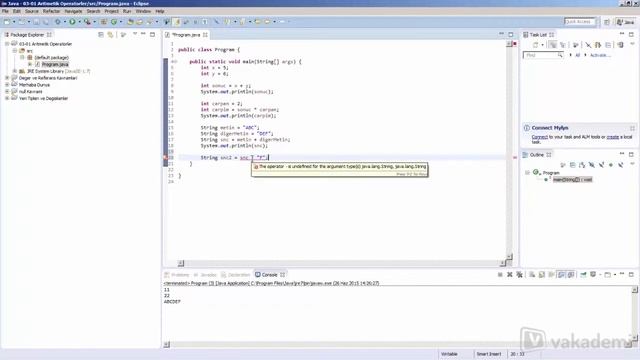Toggle Word Wrap in Console toolbar
This screenshot has height=360, width=640.
[551, 275]
